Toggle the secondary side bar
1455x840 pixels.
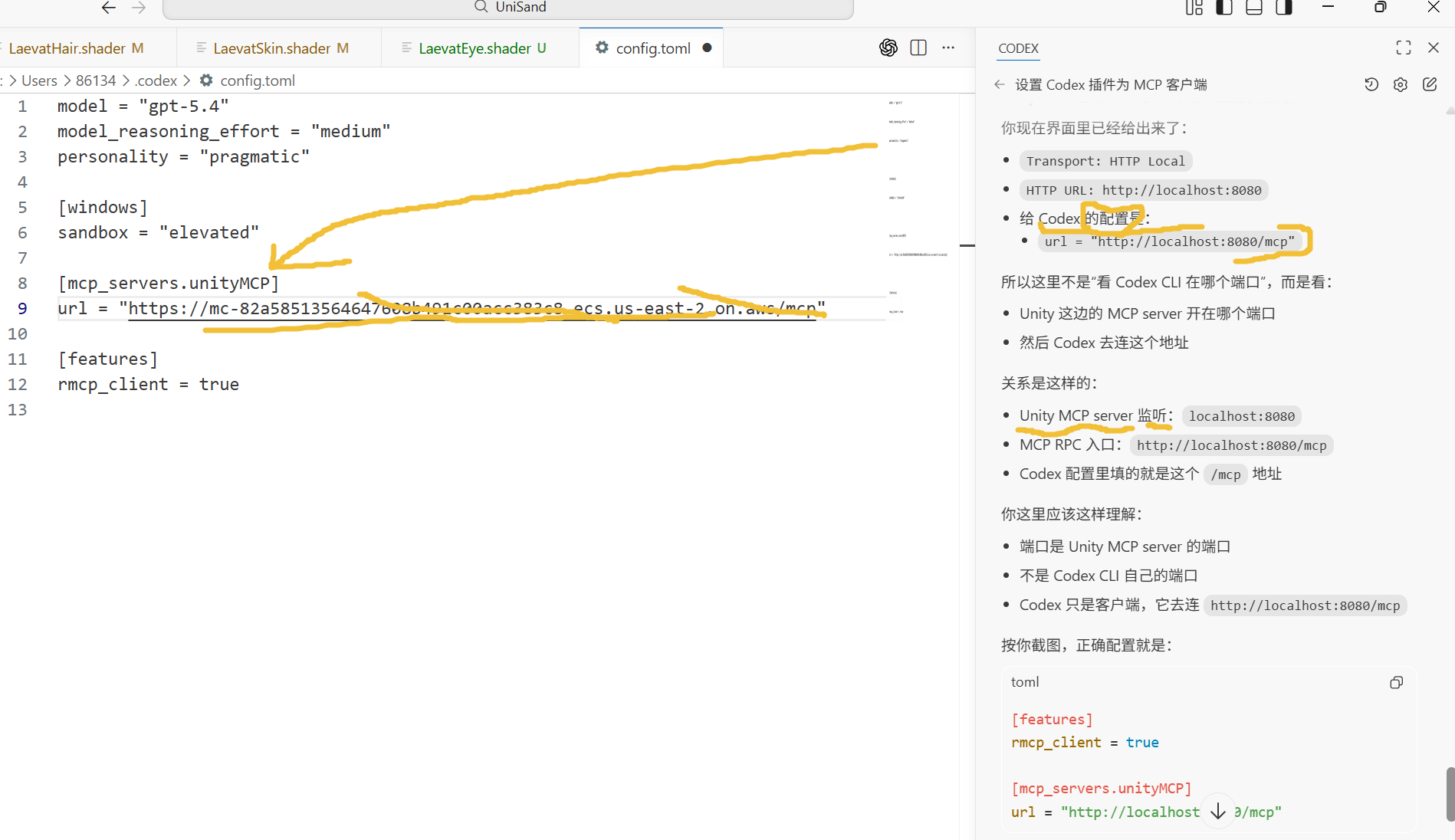(1284, 8)
